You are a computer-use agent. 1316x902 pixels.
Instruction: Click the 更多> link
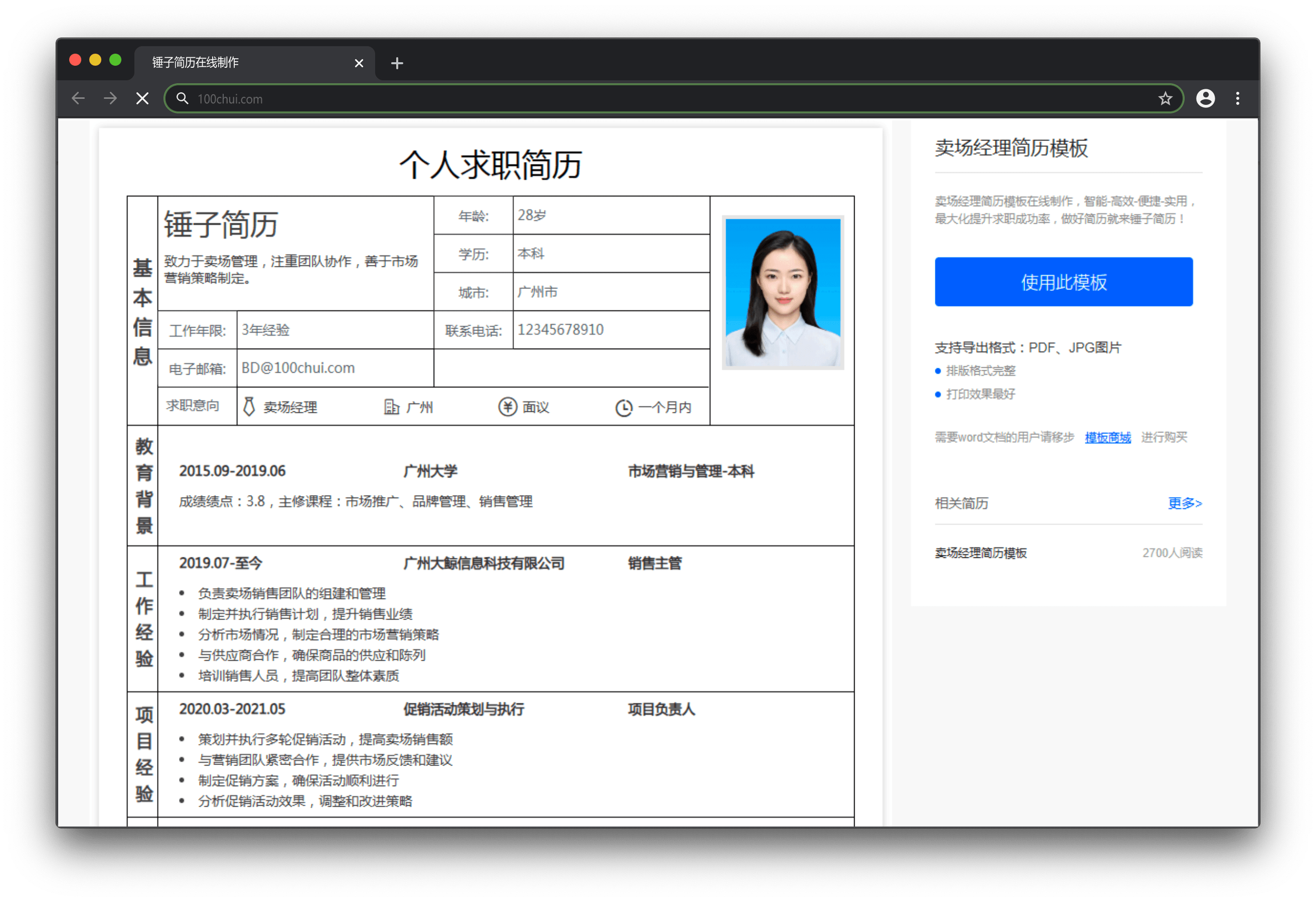[x=1185, y=503]
